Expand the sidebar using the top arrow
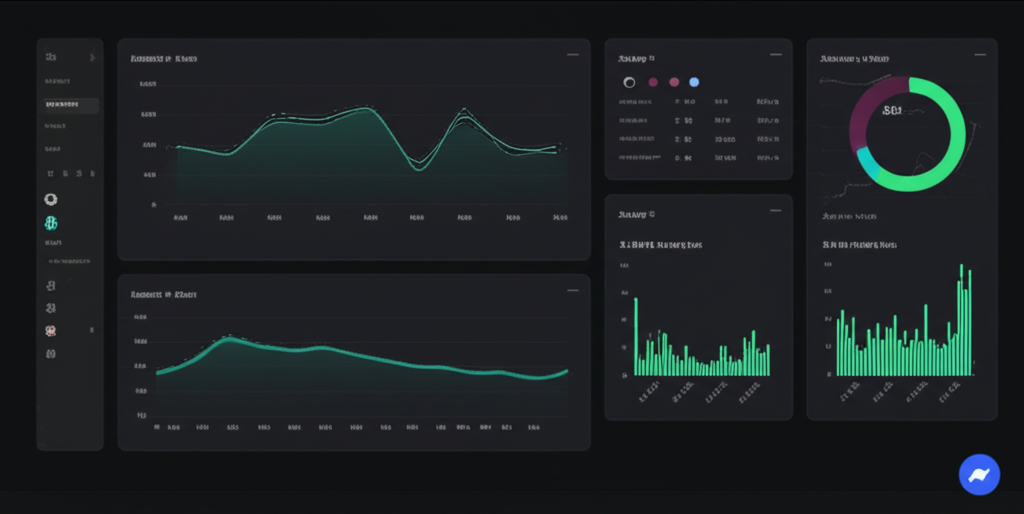Image resolution: width=1024 pixels, height=514 pixels. [x=92, y=58]
